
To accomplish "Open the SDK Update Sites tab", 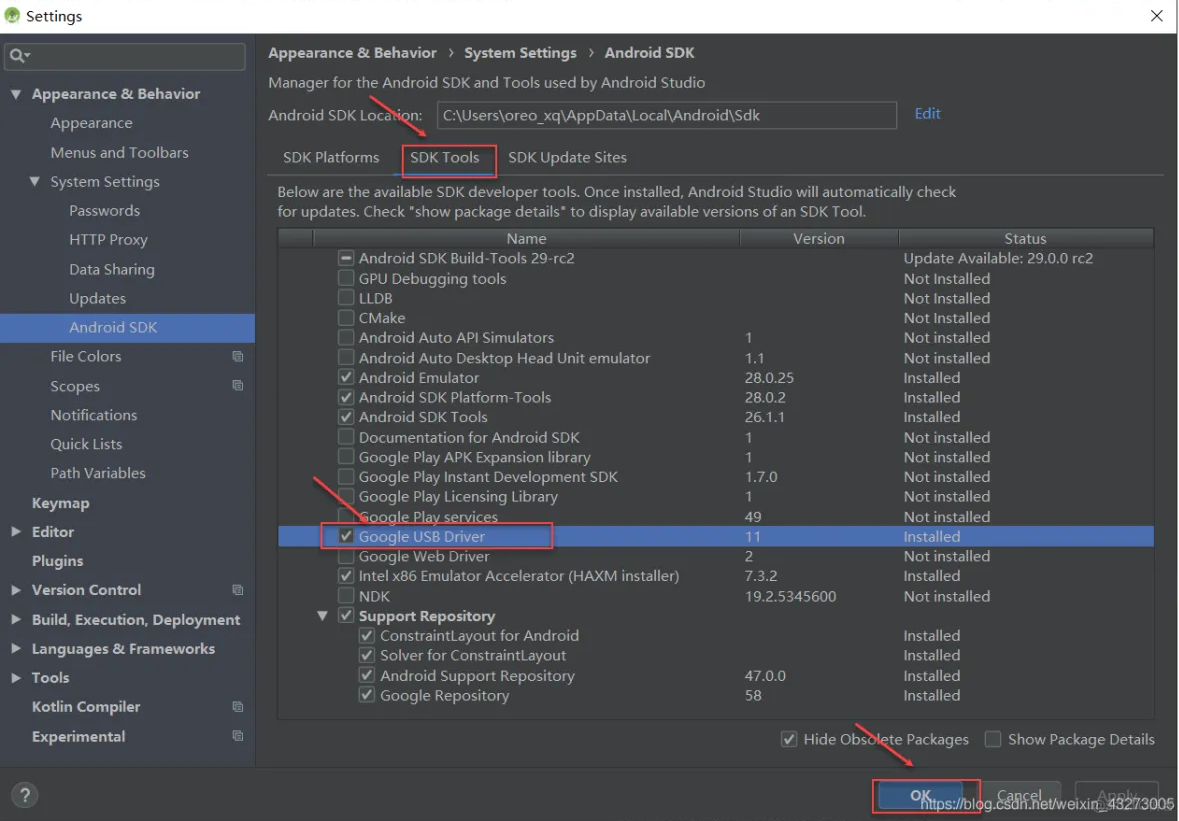I will pyautogui.click(x=567, y=158).
